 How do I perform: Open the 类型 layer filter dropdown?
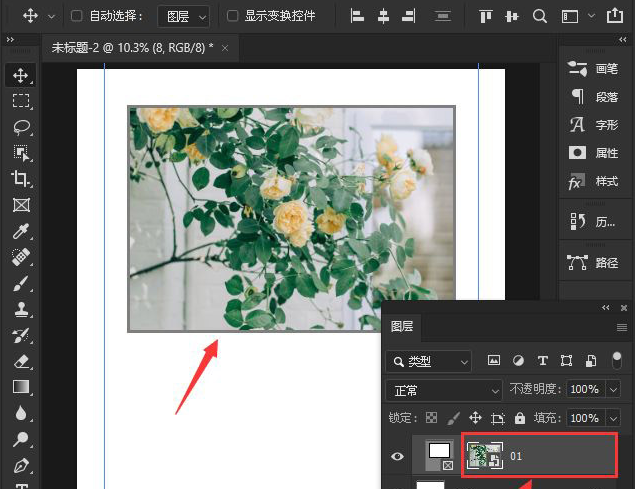point(429,361)
